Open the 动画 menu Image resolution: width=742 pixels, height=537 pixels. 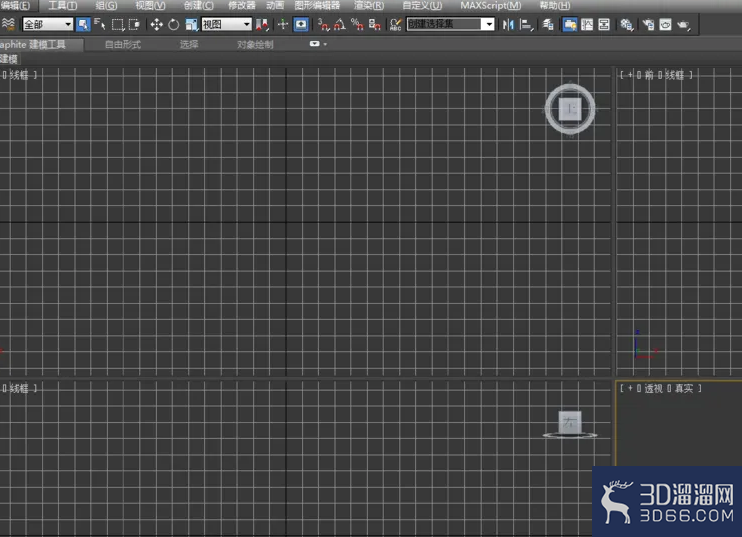tap(275, 6)
